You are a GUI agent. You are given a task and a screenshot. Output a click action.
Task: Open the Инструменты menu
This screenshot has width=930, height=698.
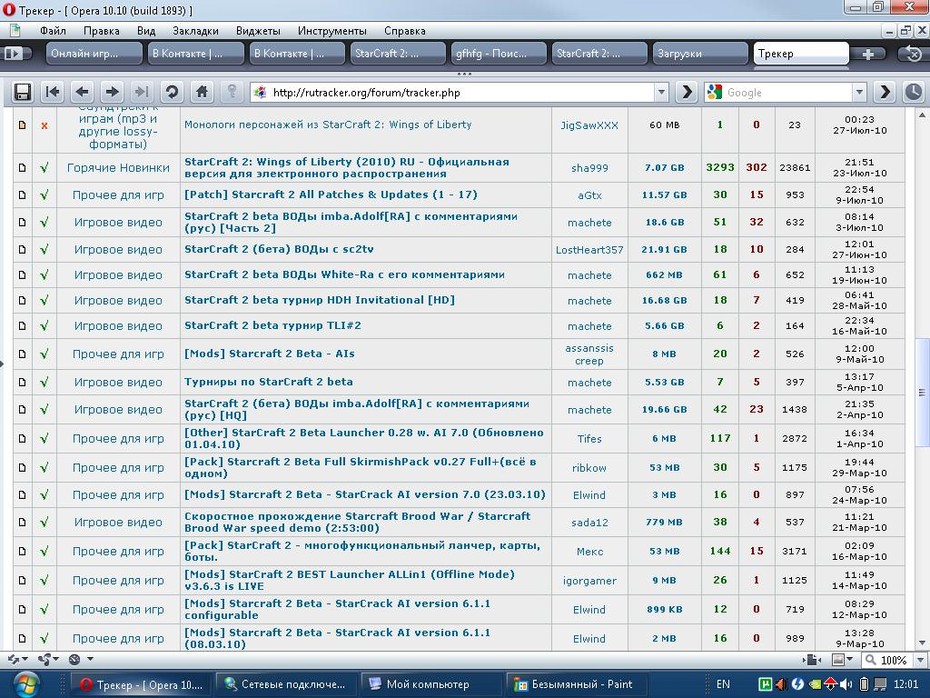[332, 31]
